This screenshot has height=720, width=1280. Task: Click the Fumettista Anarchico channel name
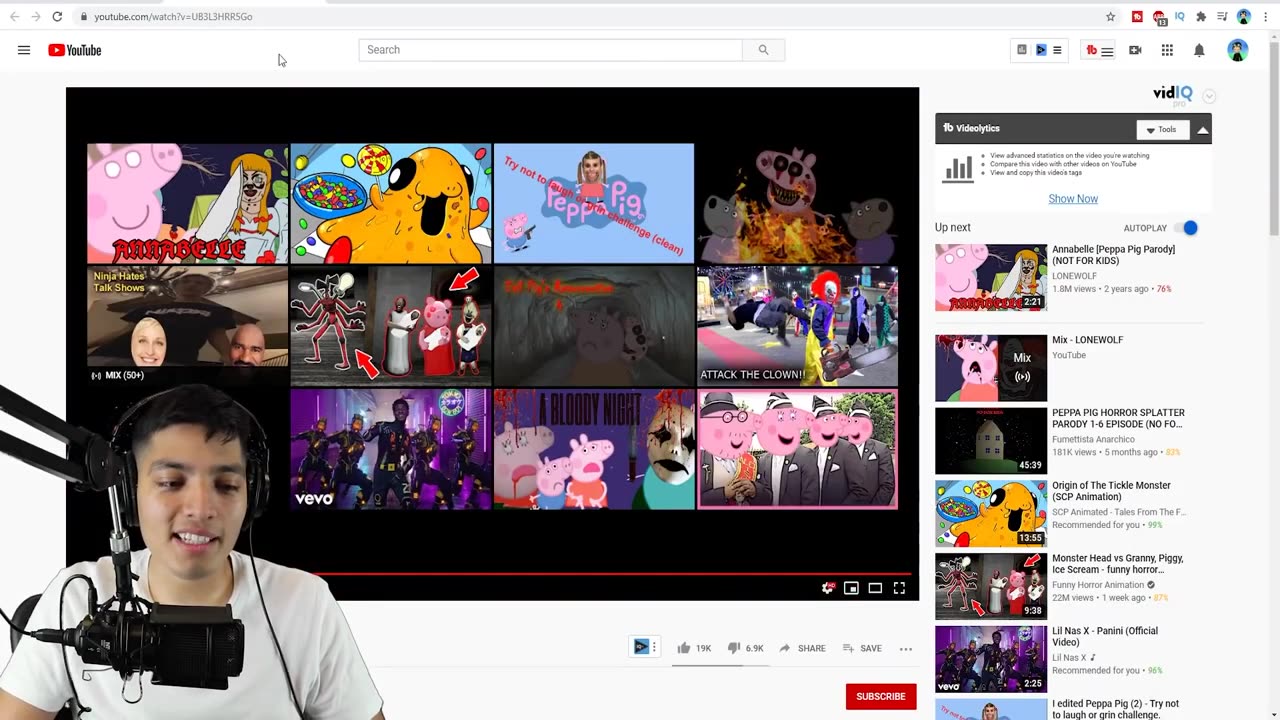[1093, 439]
